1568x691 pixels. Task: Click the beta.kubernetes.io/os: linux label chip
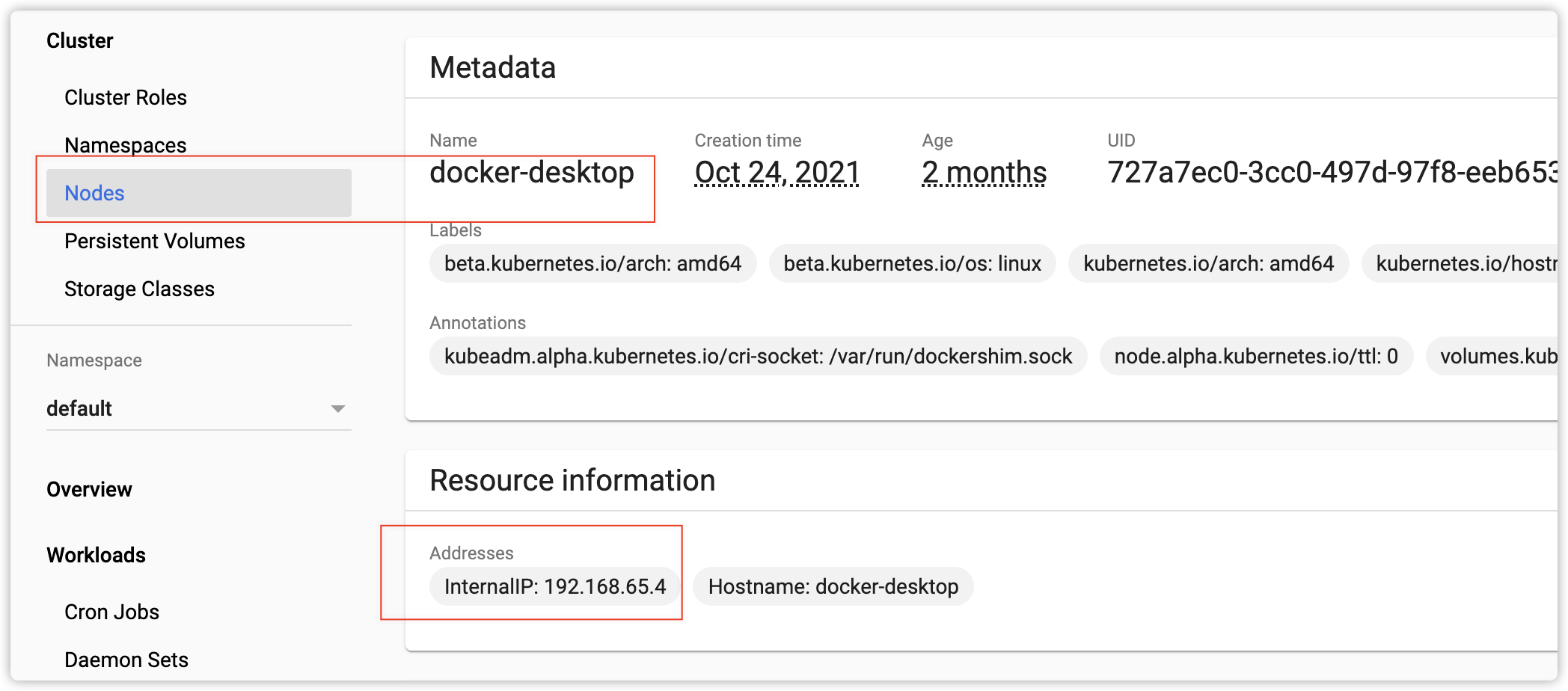coord(912,263)
